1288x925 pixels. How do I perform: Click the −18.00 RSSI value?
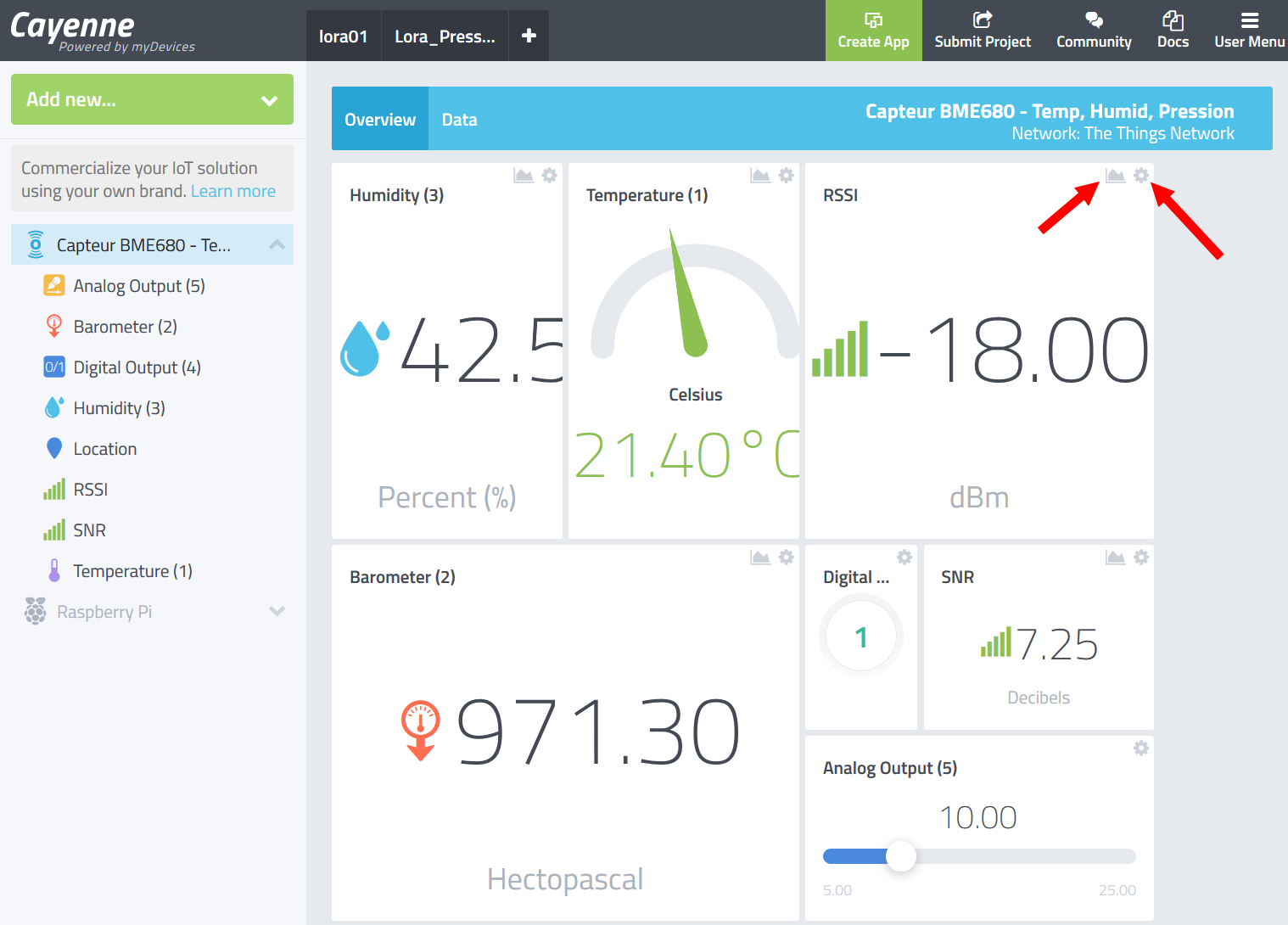pyautogui.click(x=1014, y=349)
